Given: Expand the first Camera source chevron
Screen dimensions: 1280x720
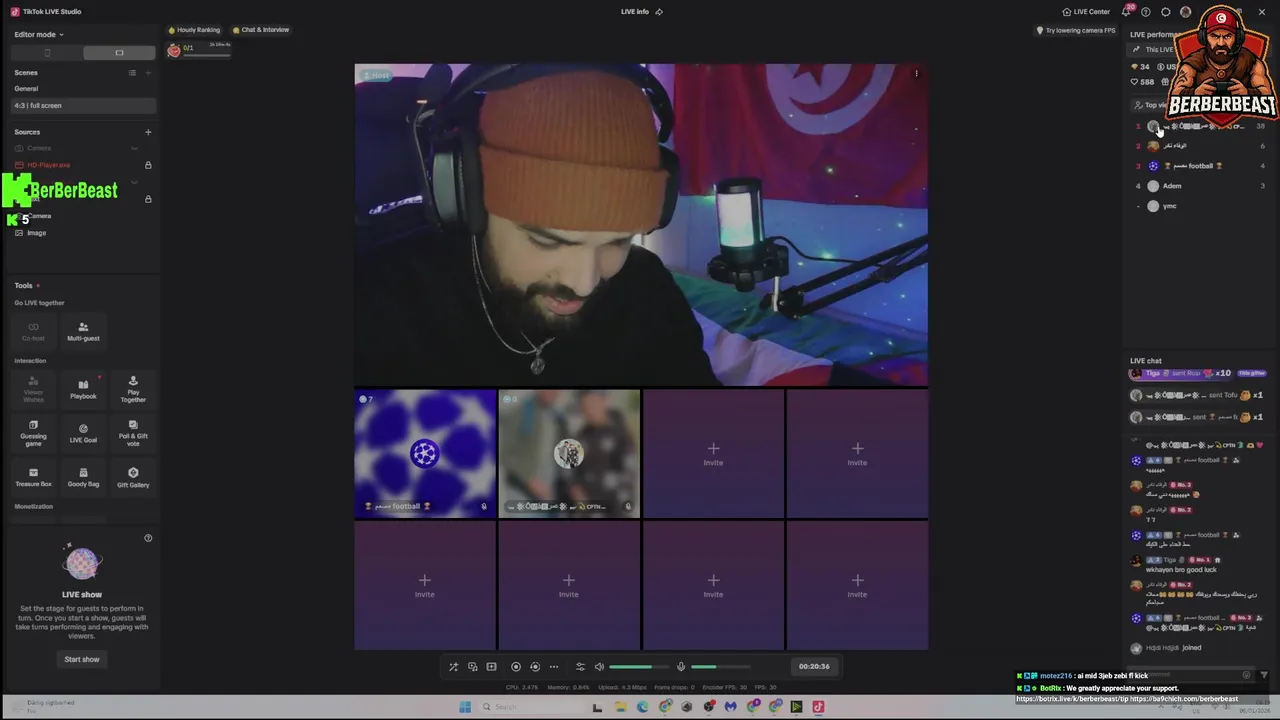Looking at the screenshot, I should click(134, 148).
